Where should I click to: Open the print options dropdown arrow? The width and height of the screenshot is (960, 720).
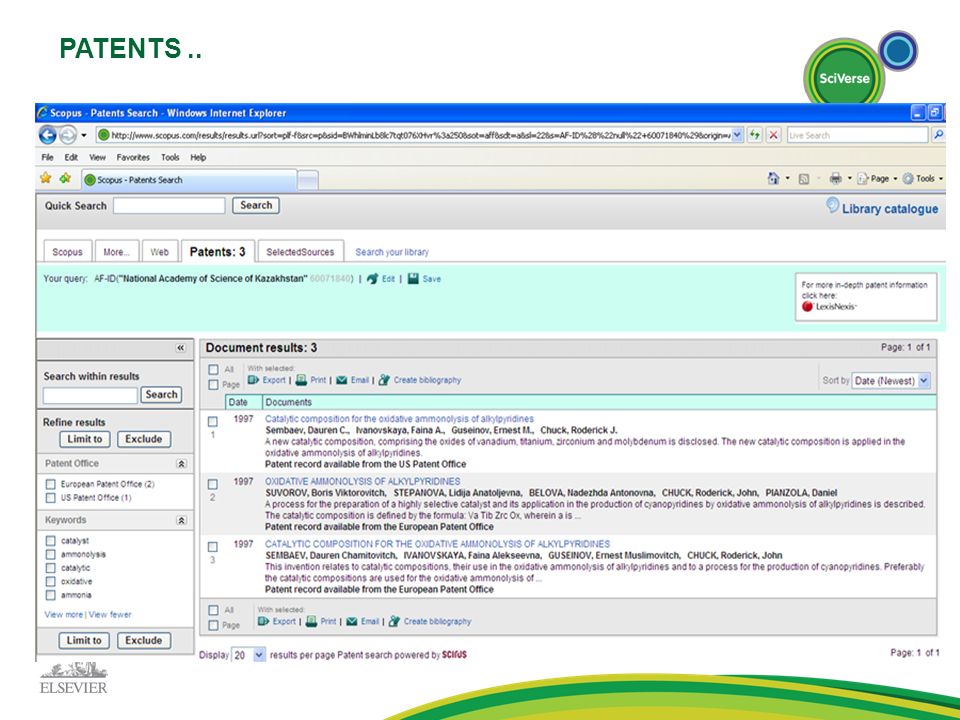coord(849,179)
